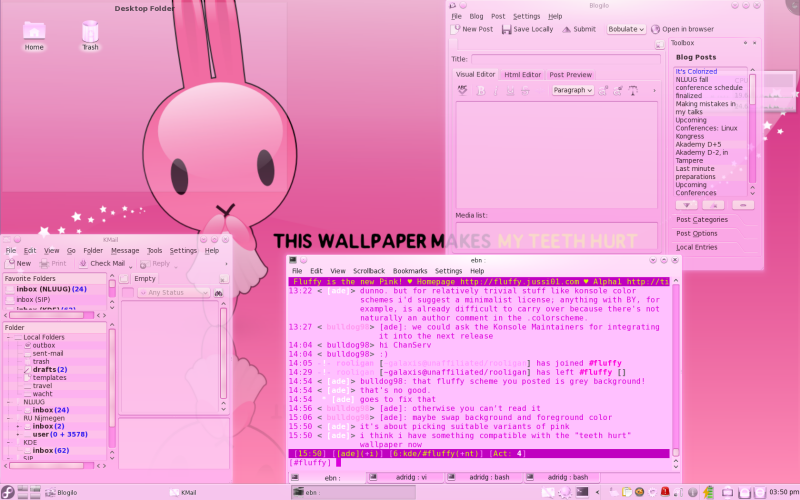
Task: Open Fedora application launcher menu
Action: [8, 492]
